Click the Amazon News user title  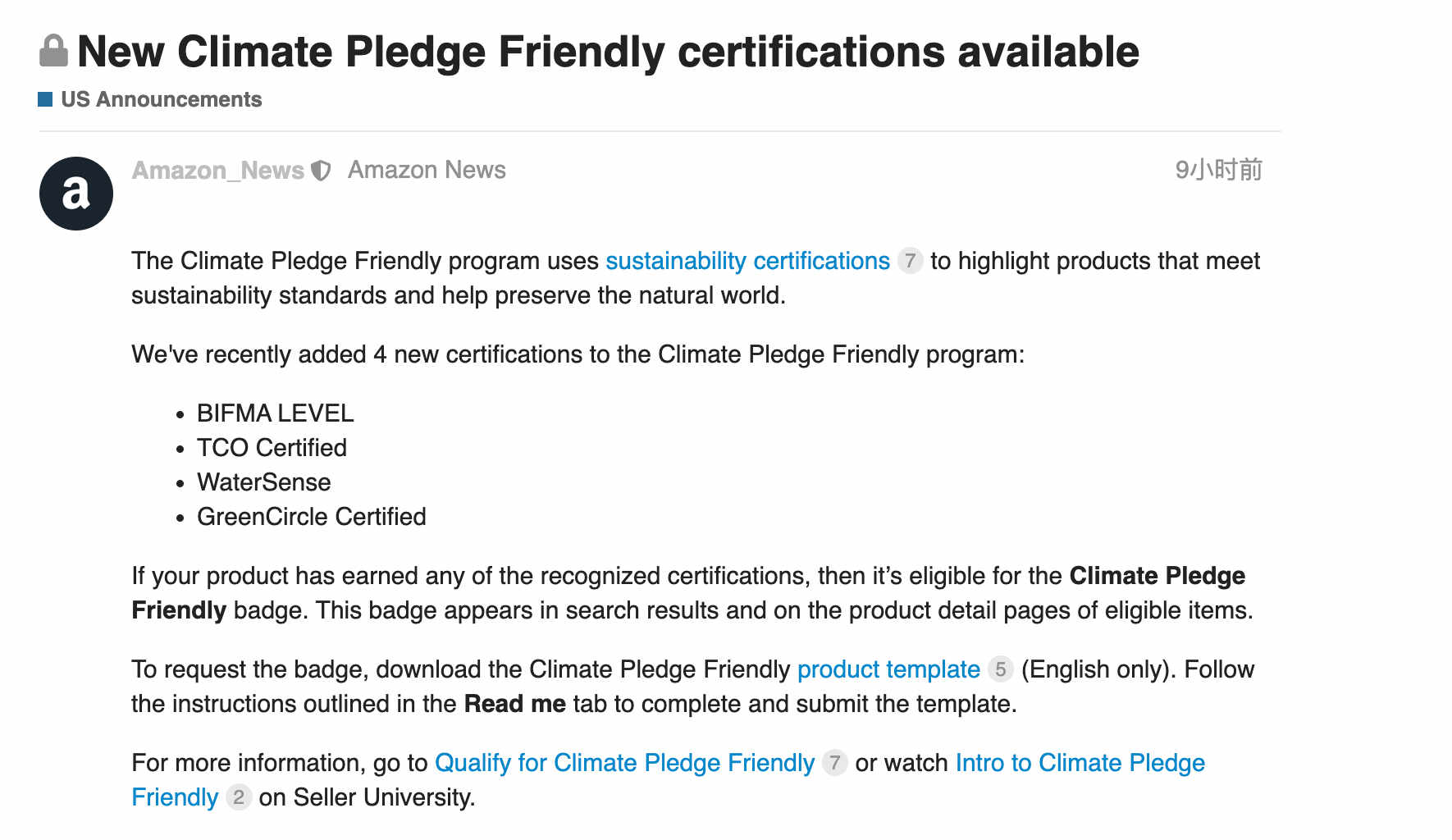pos(427,170)
